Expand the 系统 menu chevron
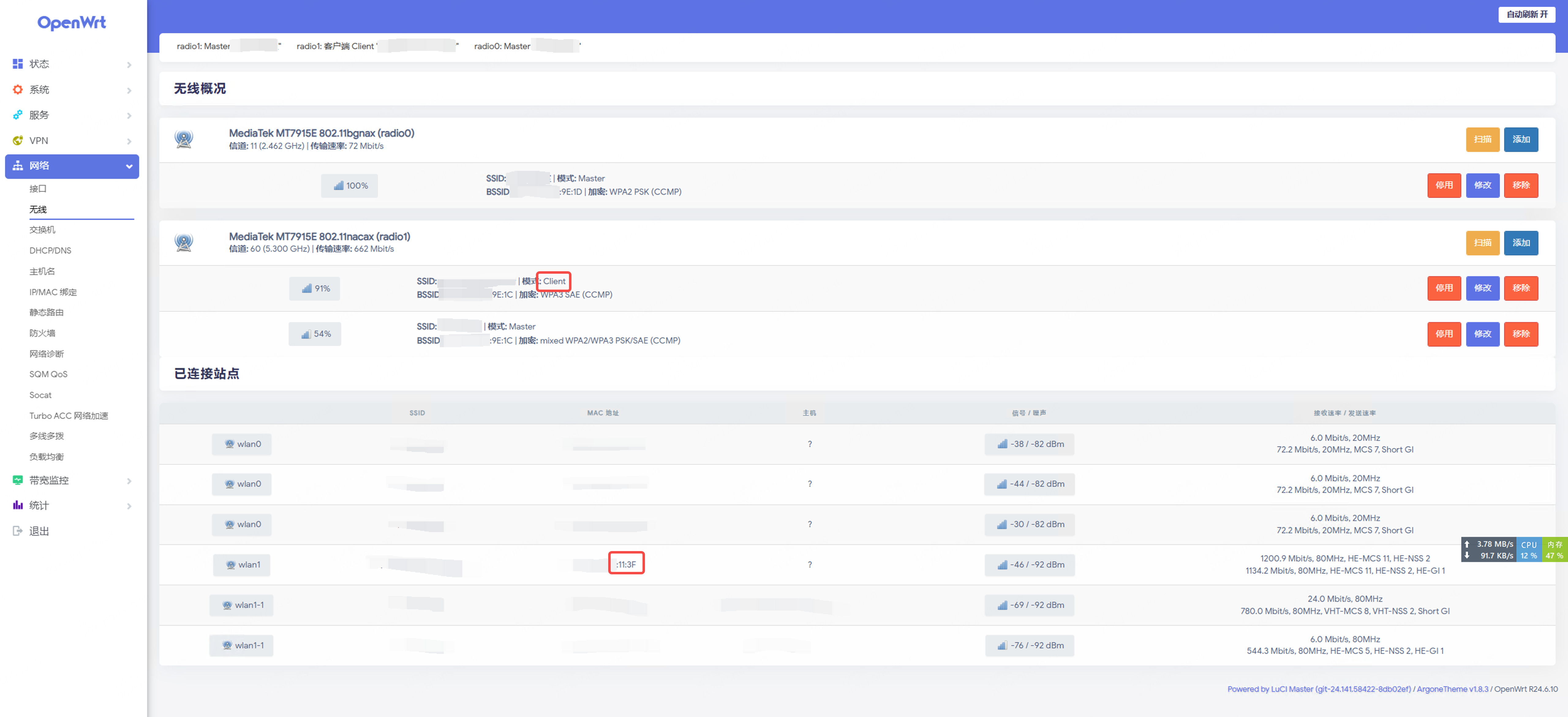1568x717 pixels. [129, 90]
